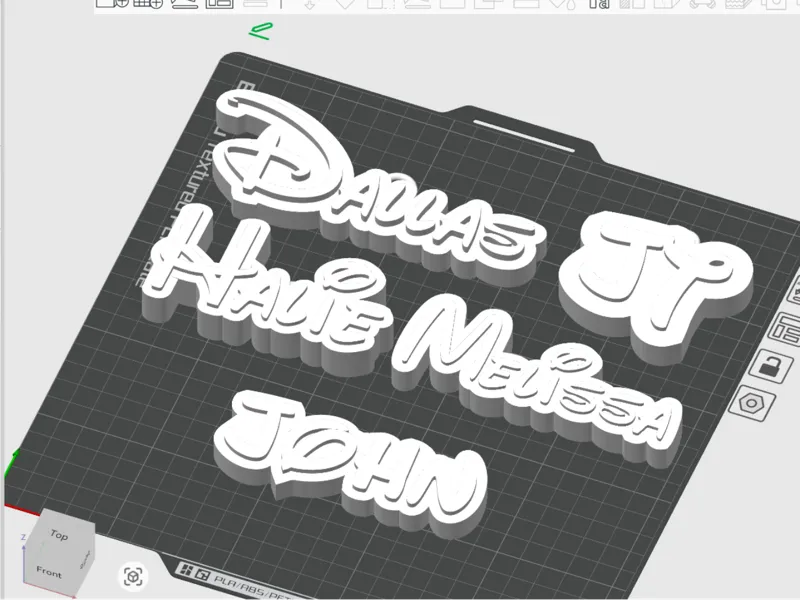
Task: Click the Add object cube icon
Action: [113, 3]
